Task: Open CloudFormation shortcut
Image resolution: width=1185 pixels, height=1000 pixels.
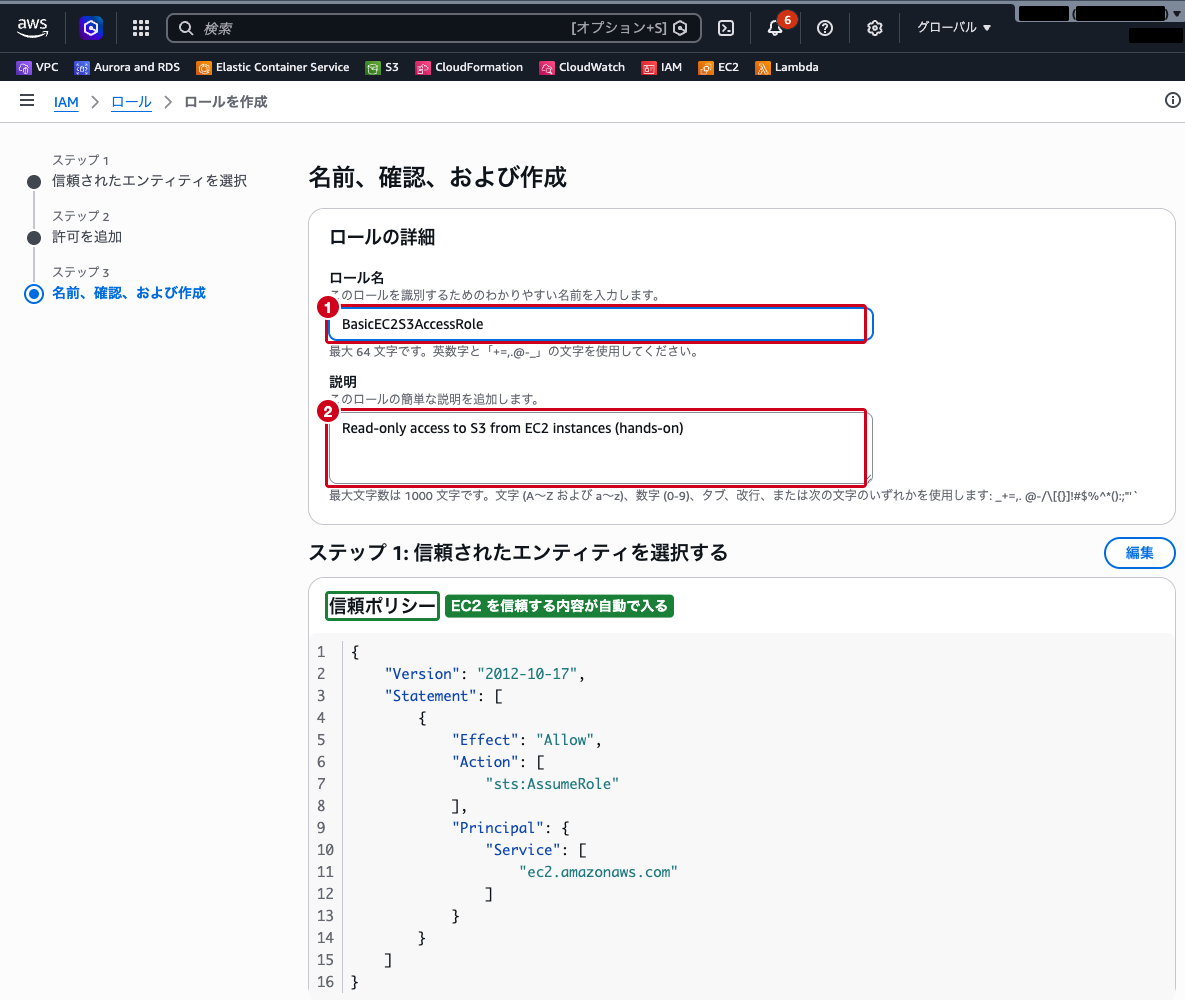Action: [x=469, y=67]
